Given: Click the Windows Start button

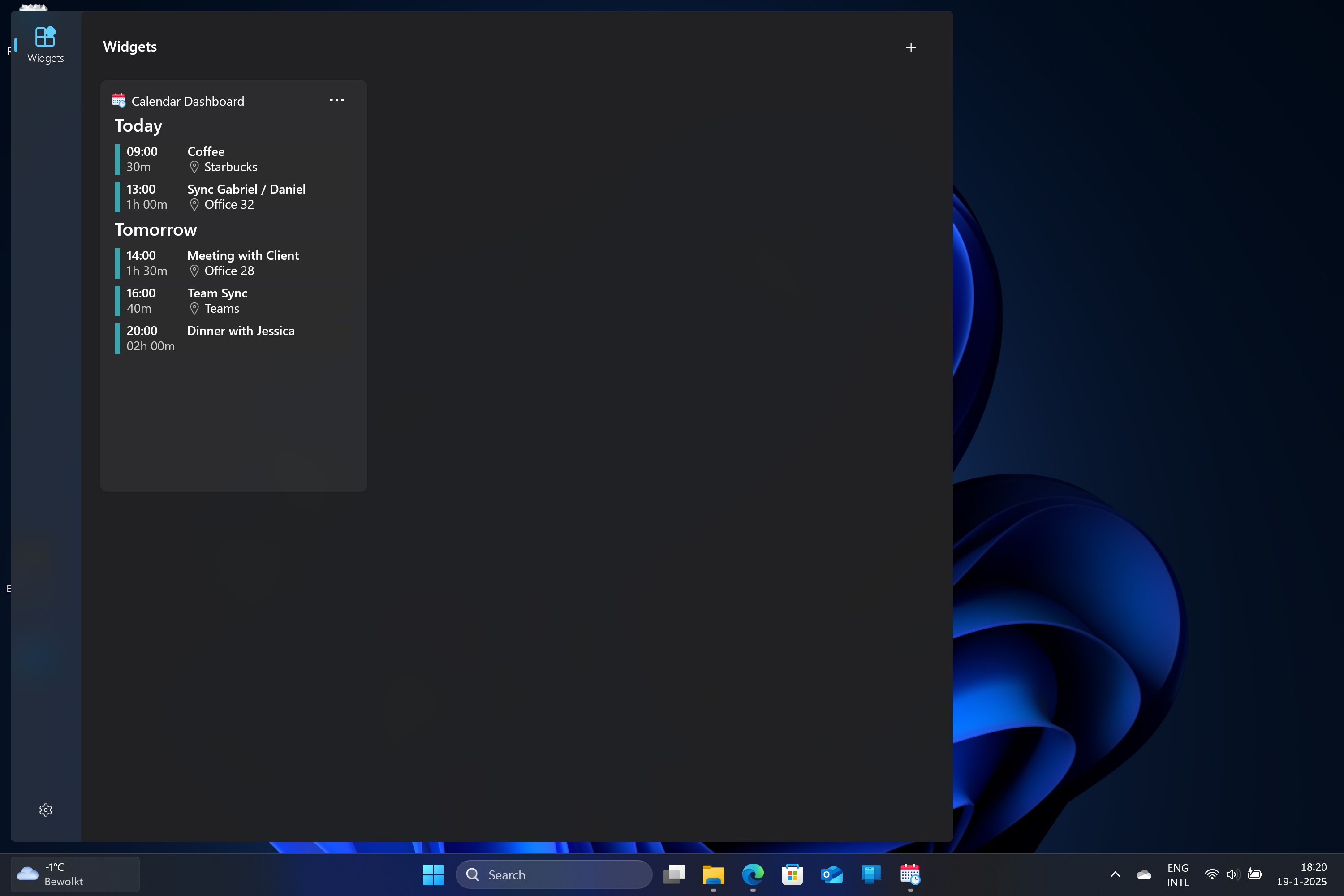Looking at the screenshot, I should click(433, 874).
